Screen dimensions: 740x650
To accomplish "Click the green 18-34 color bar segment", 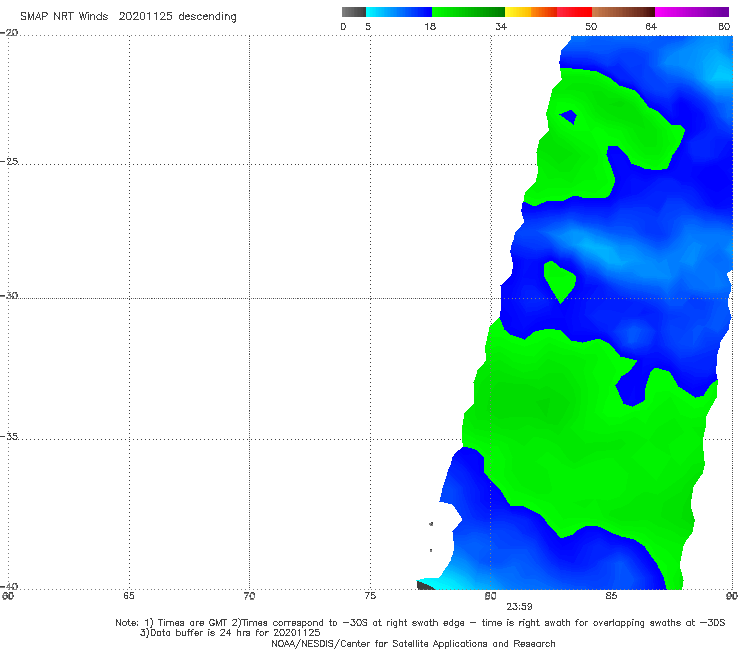I will (x=468, y=12).
